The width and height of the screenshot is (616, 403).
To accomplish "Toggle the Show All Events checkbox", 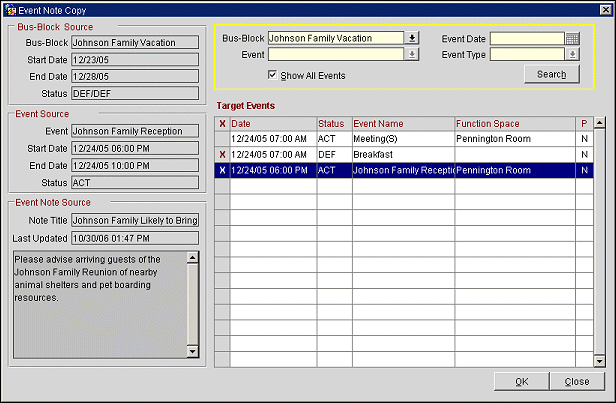I will tap(273, 75).
